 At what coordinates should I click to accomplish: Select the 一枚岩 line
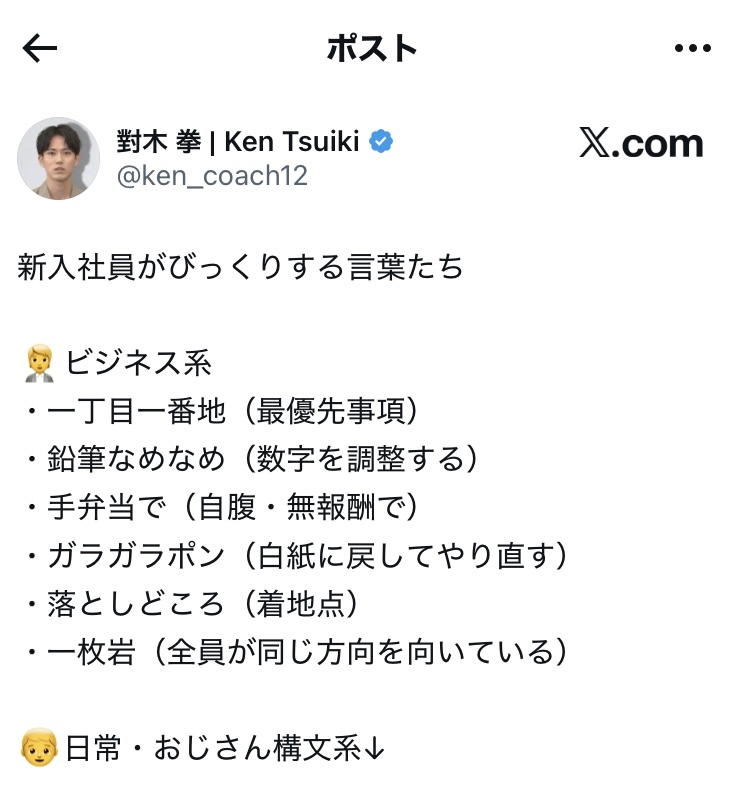click(298, 652)
